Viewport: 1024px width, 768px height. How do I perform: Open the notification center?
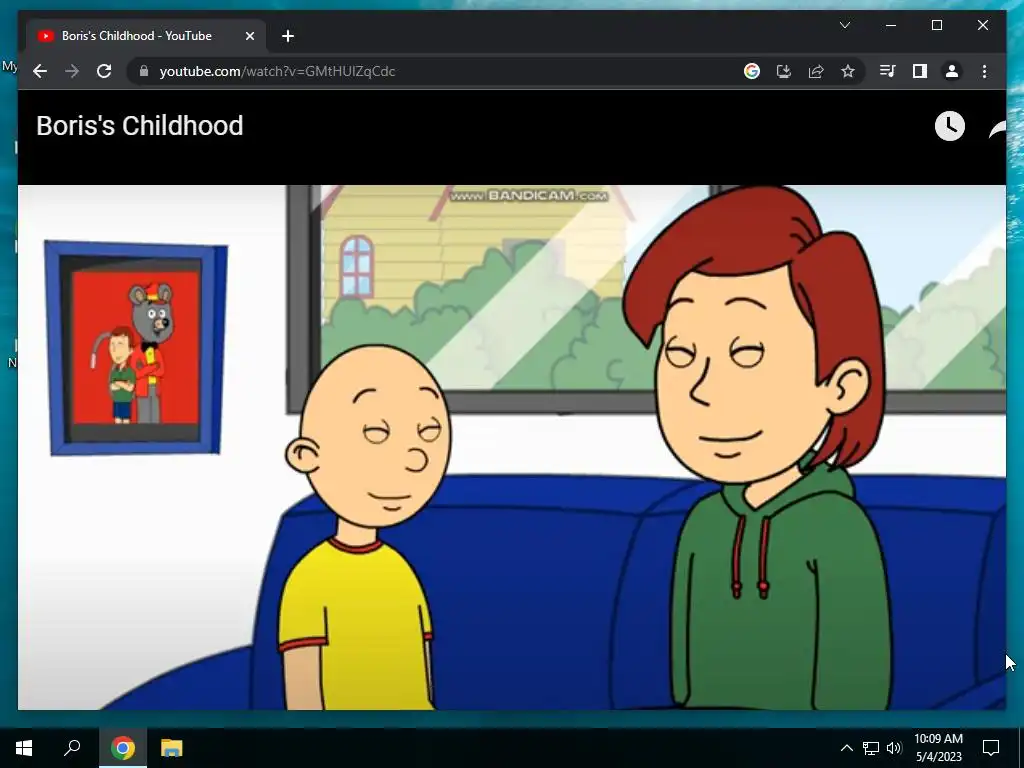pos(991,748)
